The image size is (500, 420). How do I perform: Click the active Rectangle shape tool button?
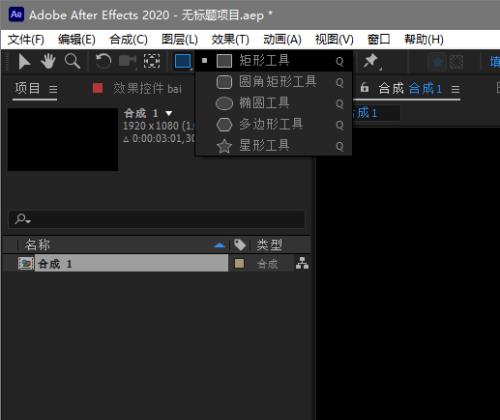(183, 61)
